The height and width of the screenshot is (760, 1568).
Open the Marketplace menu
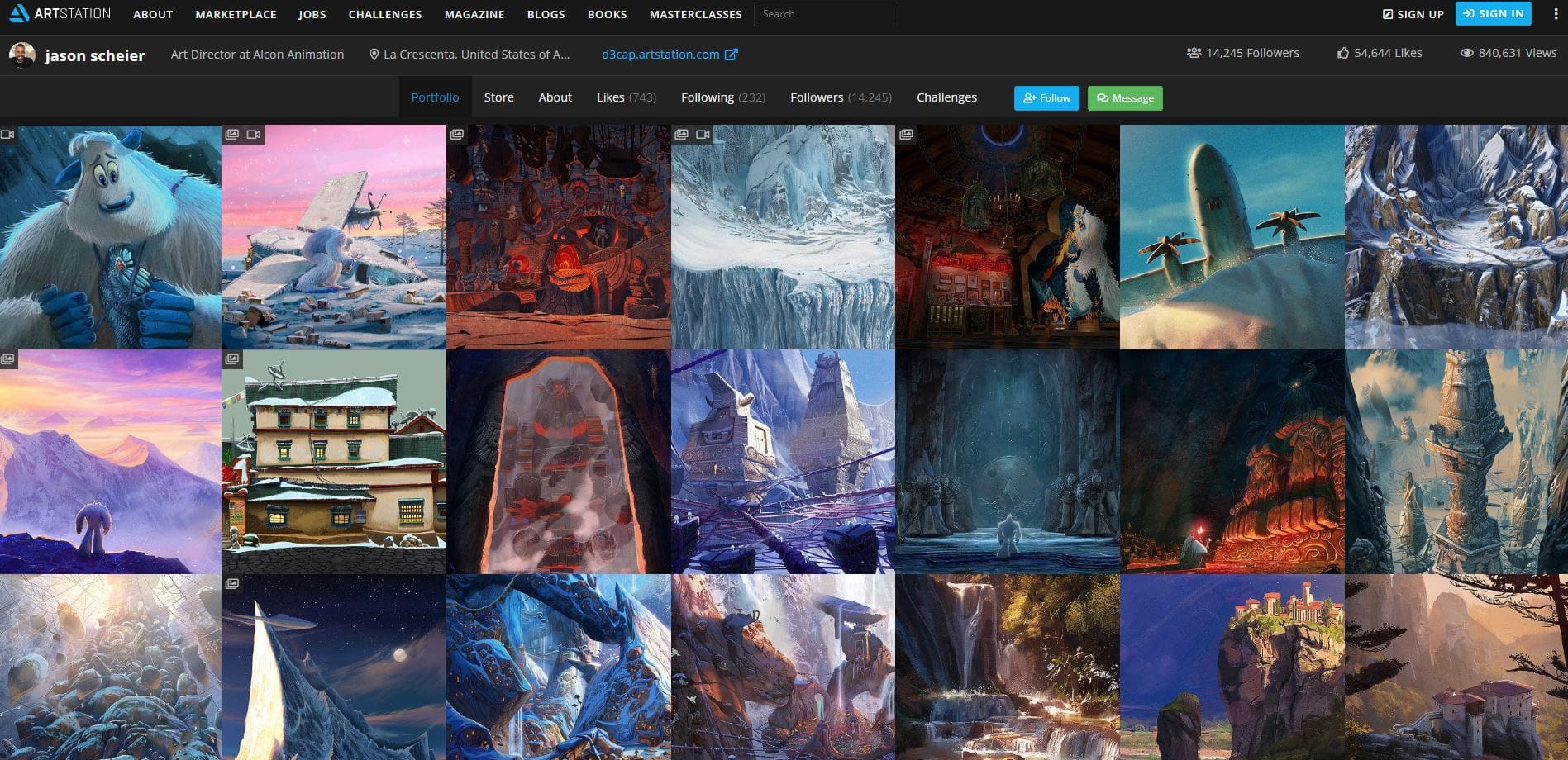[236, 14]
